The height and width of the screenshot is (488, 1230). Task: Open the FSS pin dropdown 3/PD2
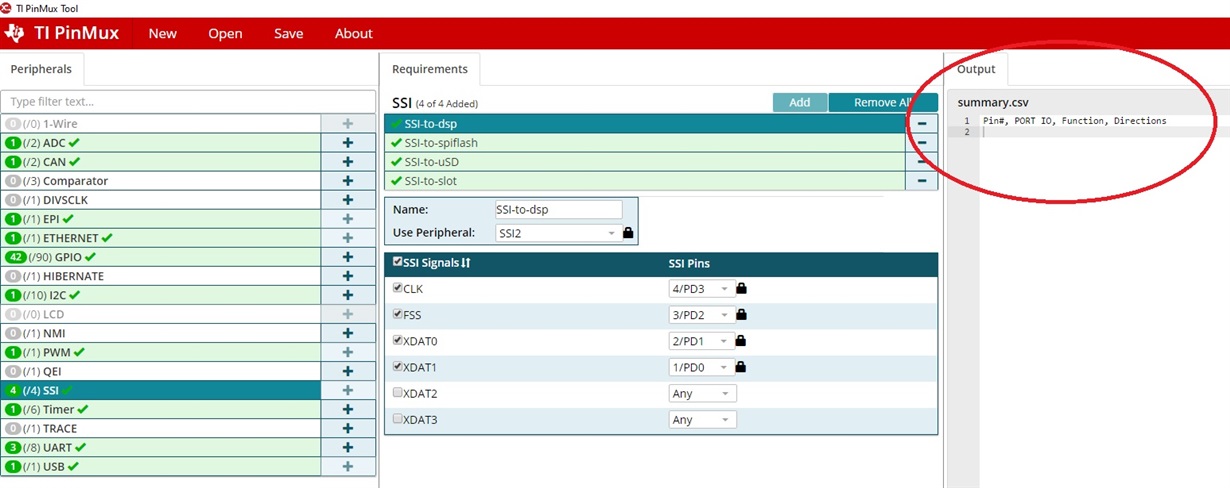click(701, 315)
